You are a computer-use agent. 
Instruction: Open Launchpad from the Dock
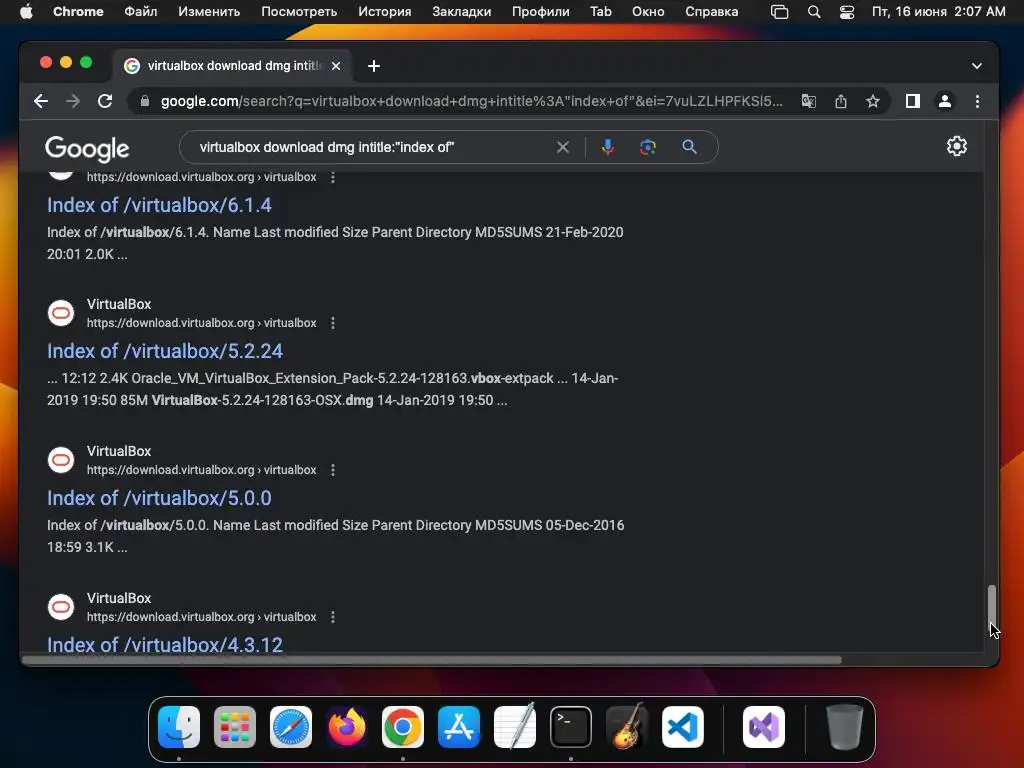click(x=235, y=726)
